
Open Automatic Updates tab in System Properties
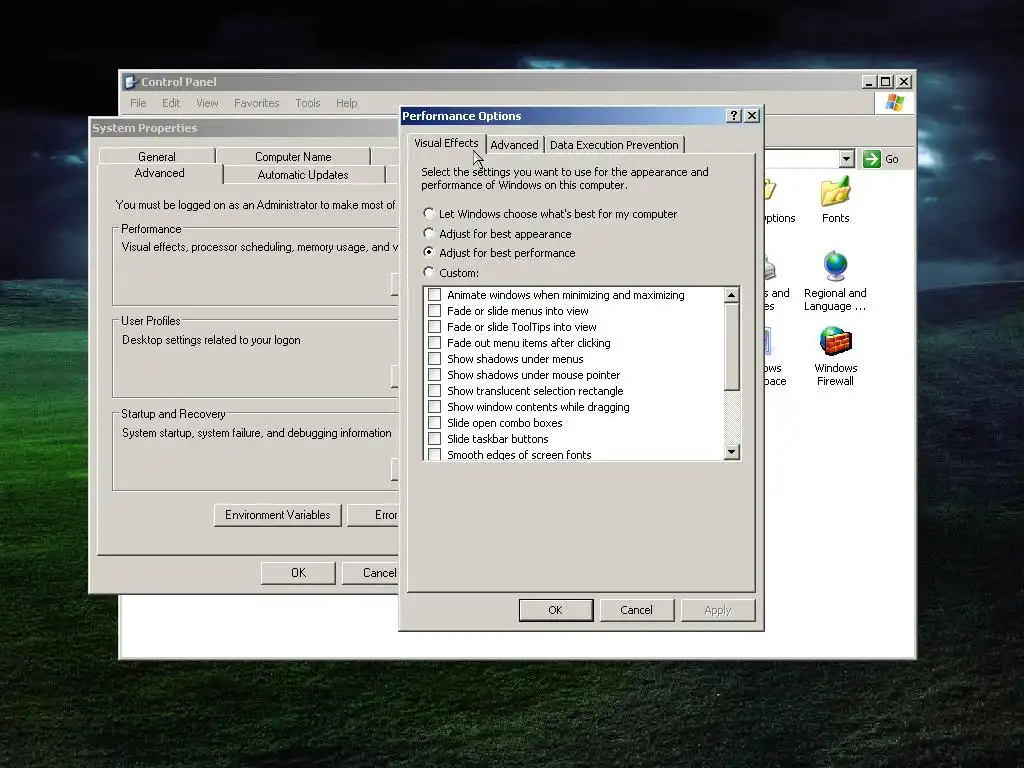(x=303, y=175)
